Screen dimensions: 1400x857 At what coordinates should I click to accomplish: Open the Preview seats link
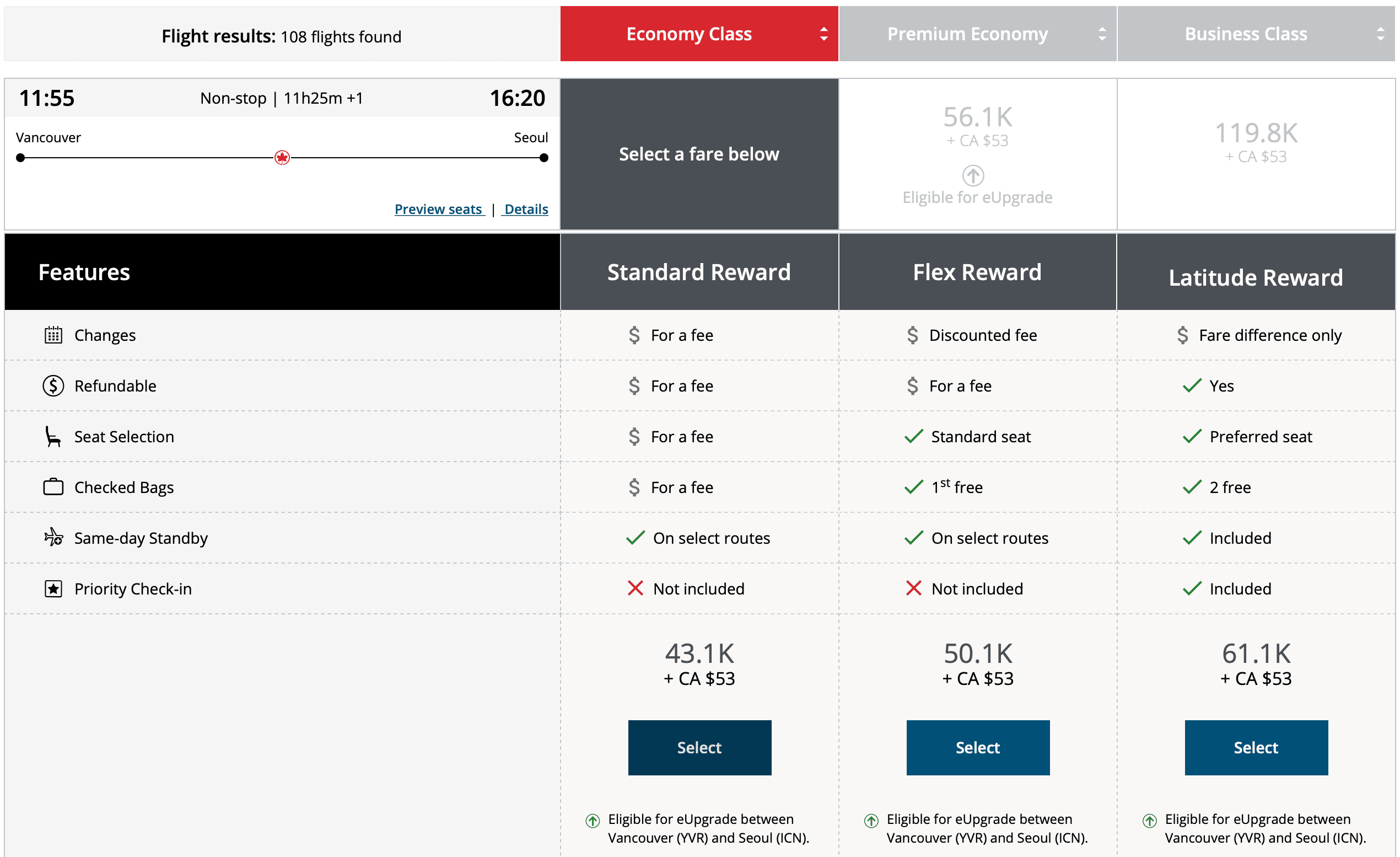(439, 209)
